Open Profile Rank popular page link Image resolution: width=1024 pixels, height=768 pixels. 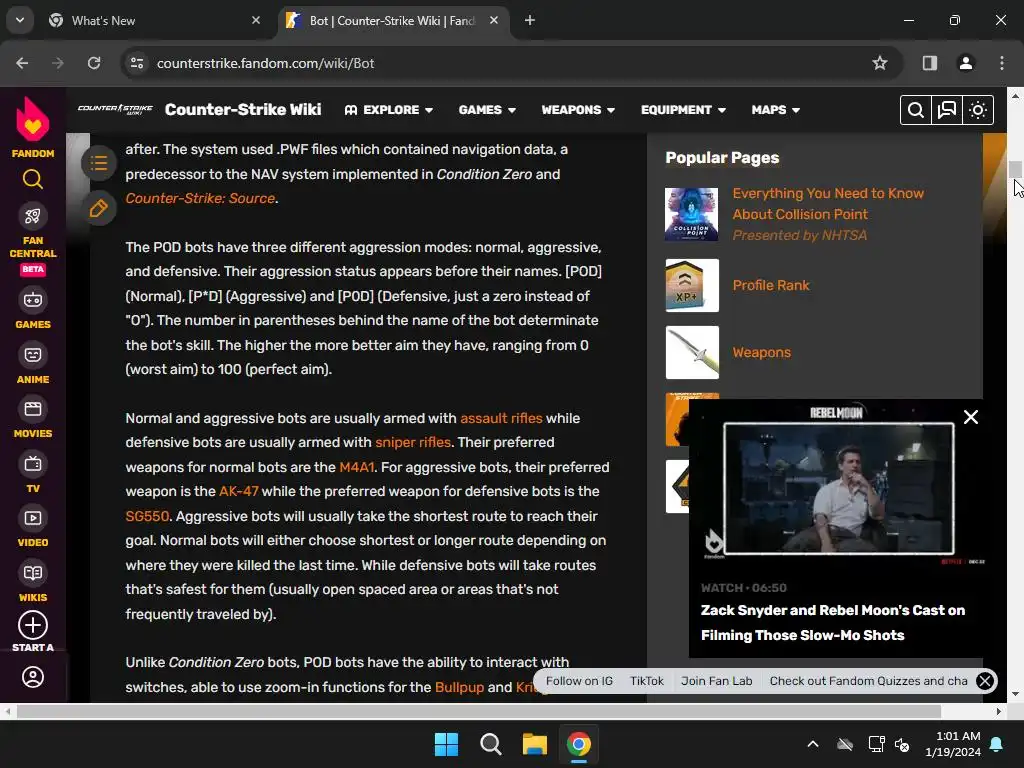pos(771,285)
